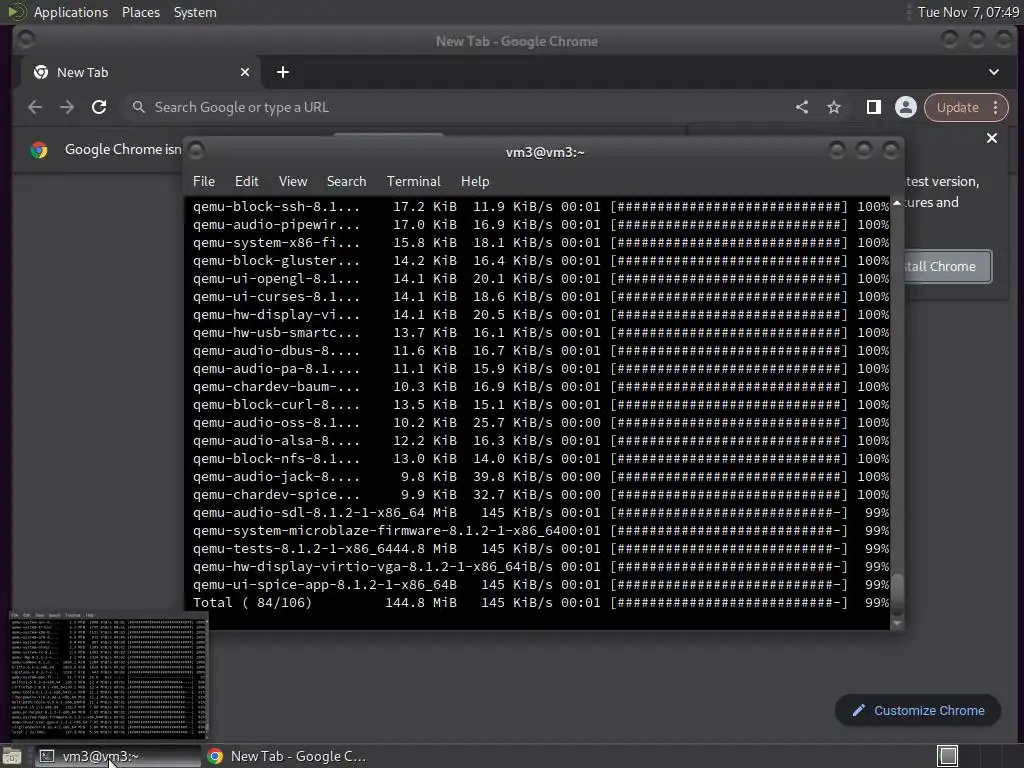Click the Update button in Chrome
This screenshot has height=768, width=1024.
click(957, 107)
